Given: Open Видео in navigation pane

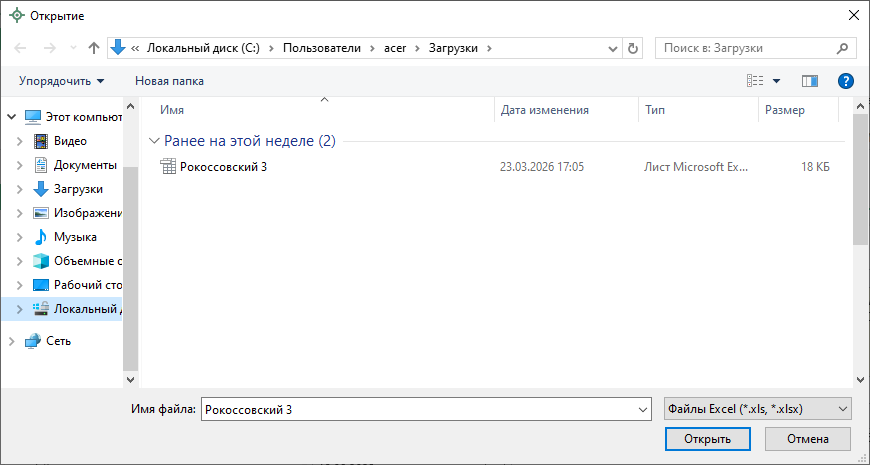Looking at the screenshot, I should (x=70, y=141).
